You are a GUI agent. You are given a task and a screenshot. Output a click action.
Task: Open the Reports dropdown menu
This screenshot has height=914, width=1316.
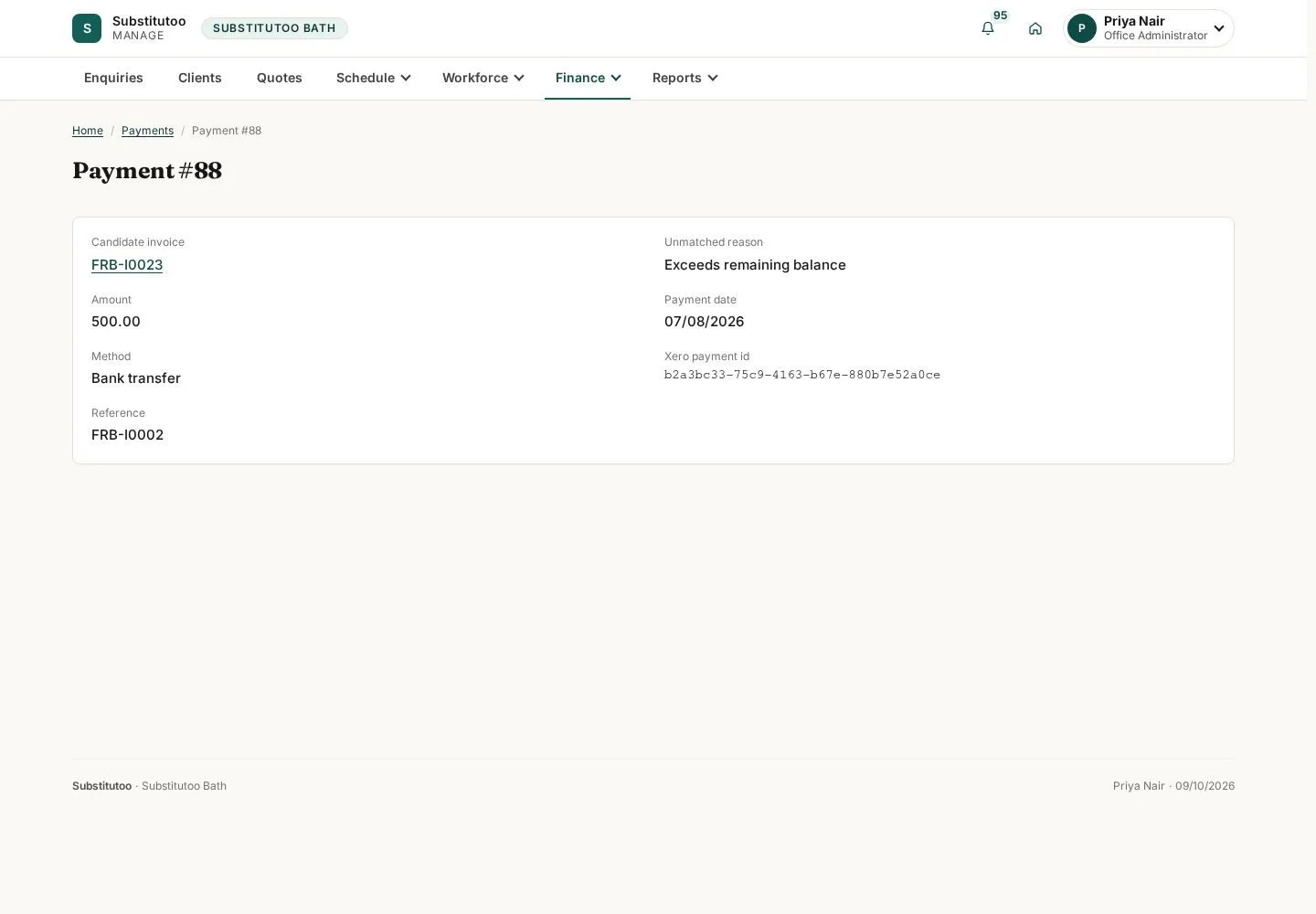(x=685, y=78)
